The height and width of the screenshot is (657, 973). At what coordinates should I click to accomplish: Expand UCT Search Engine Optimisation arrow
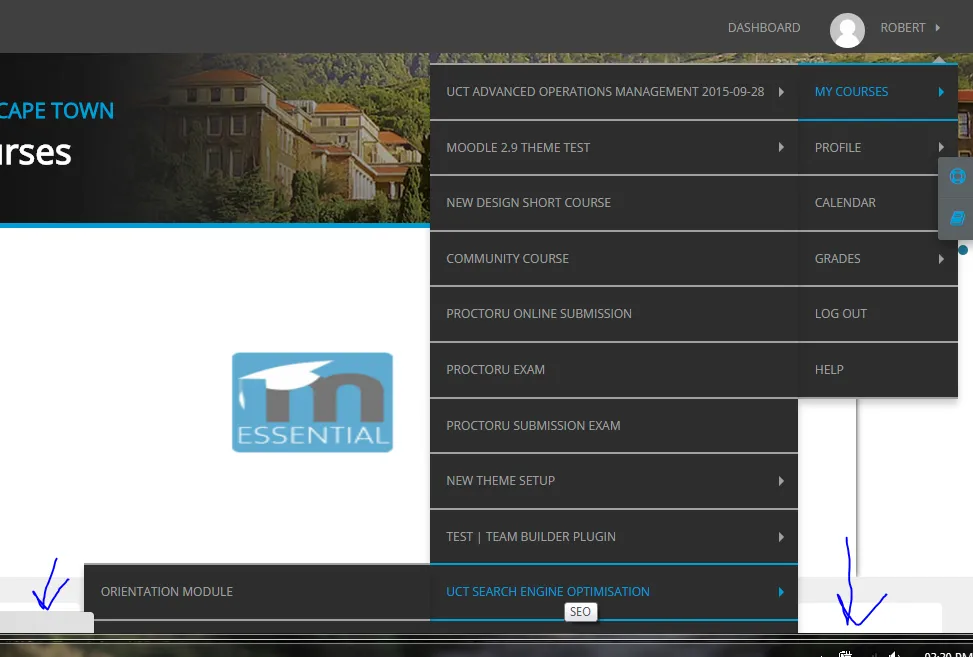[781, 592]
